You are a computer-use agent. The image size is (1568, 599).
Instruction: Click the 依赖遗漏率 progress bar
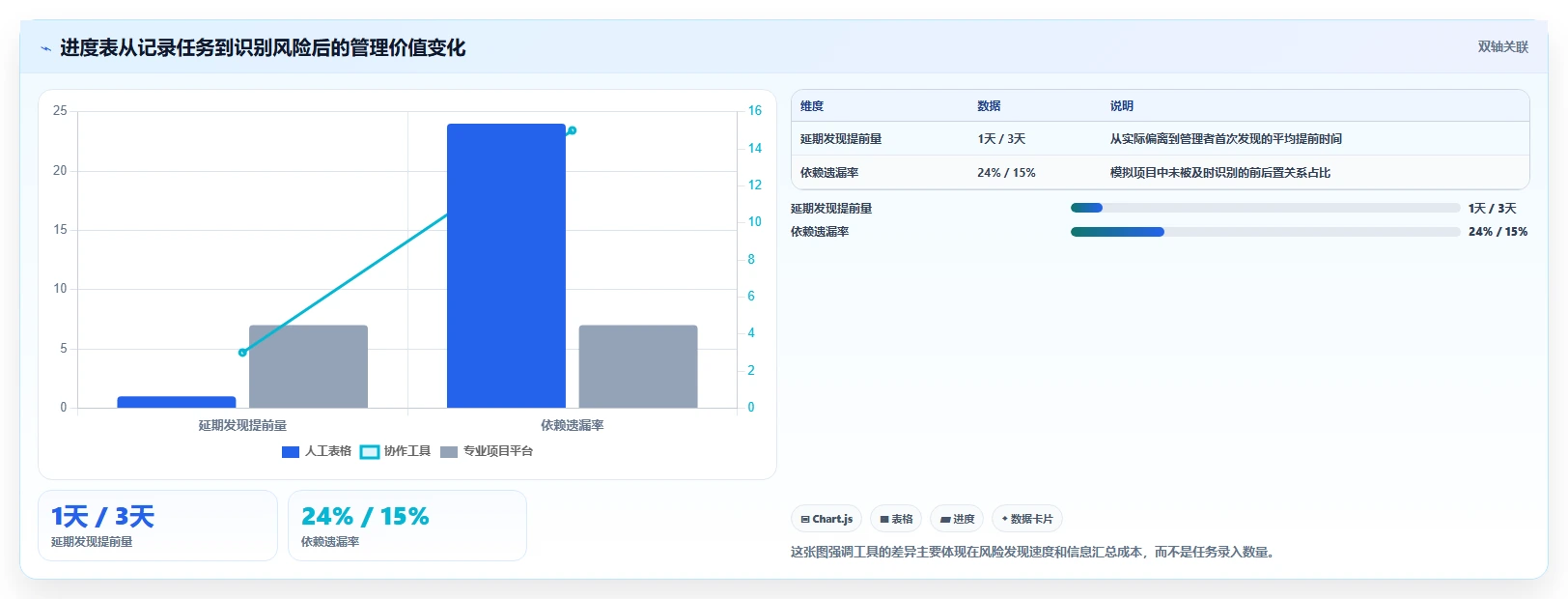1265,232
